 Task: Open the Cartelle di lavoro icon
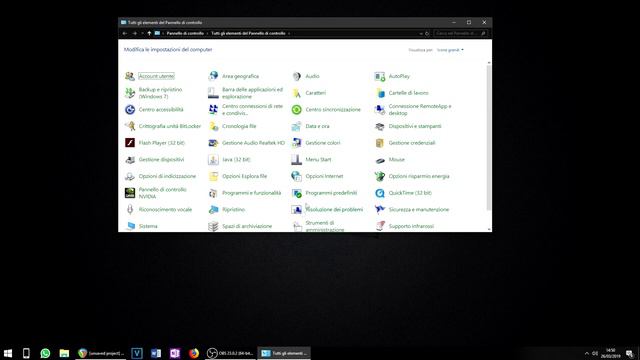(x=380, y=93)
